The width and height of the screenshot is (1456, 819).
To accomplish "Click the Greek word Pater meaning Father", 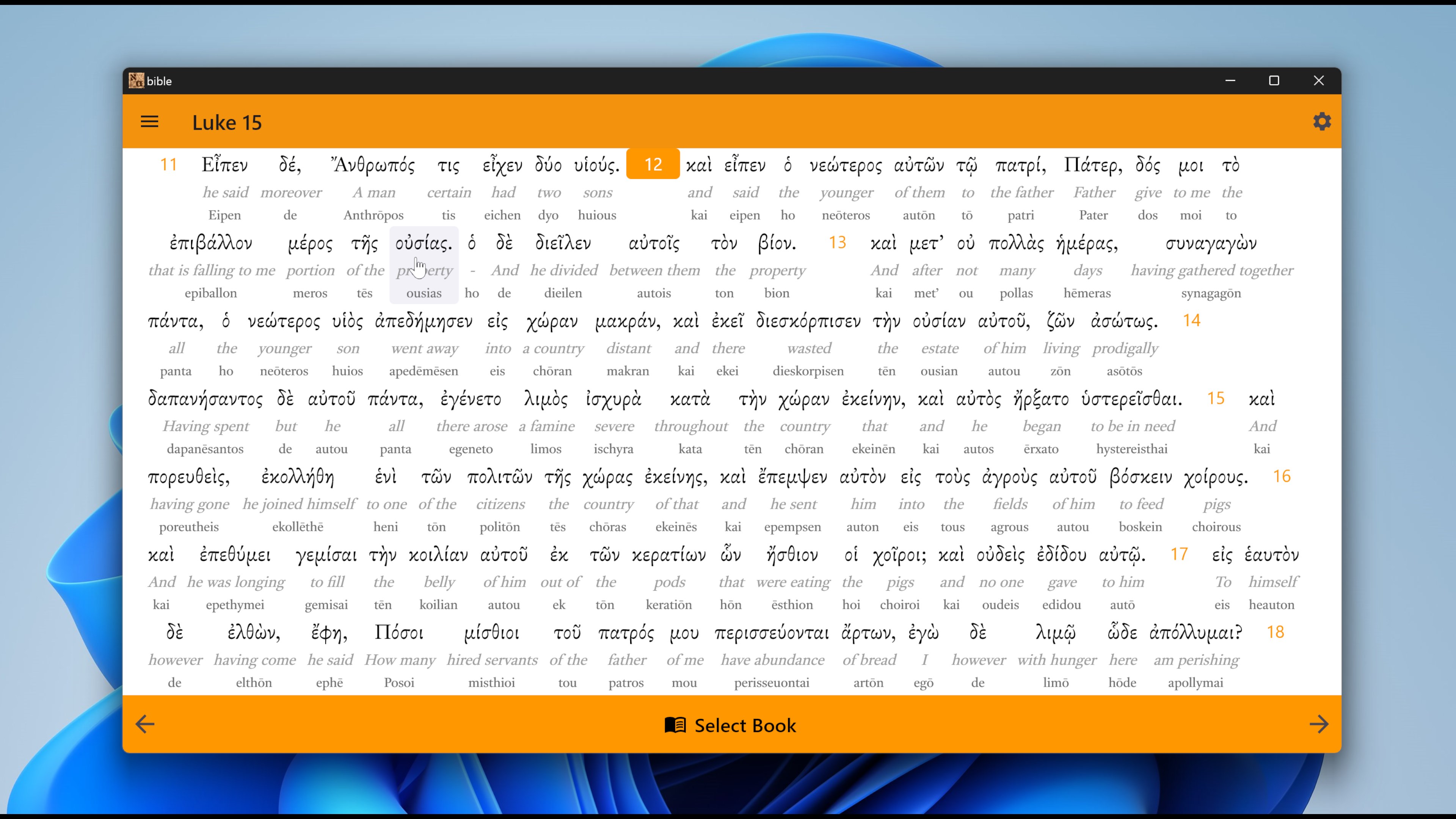I will pyautogui.click(x=1093, y=165).
